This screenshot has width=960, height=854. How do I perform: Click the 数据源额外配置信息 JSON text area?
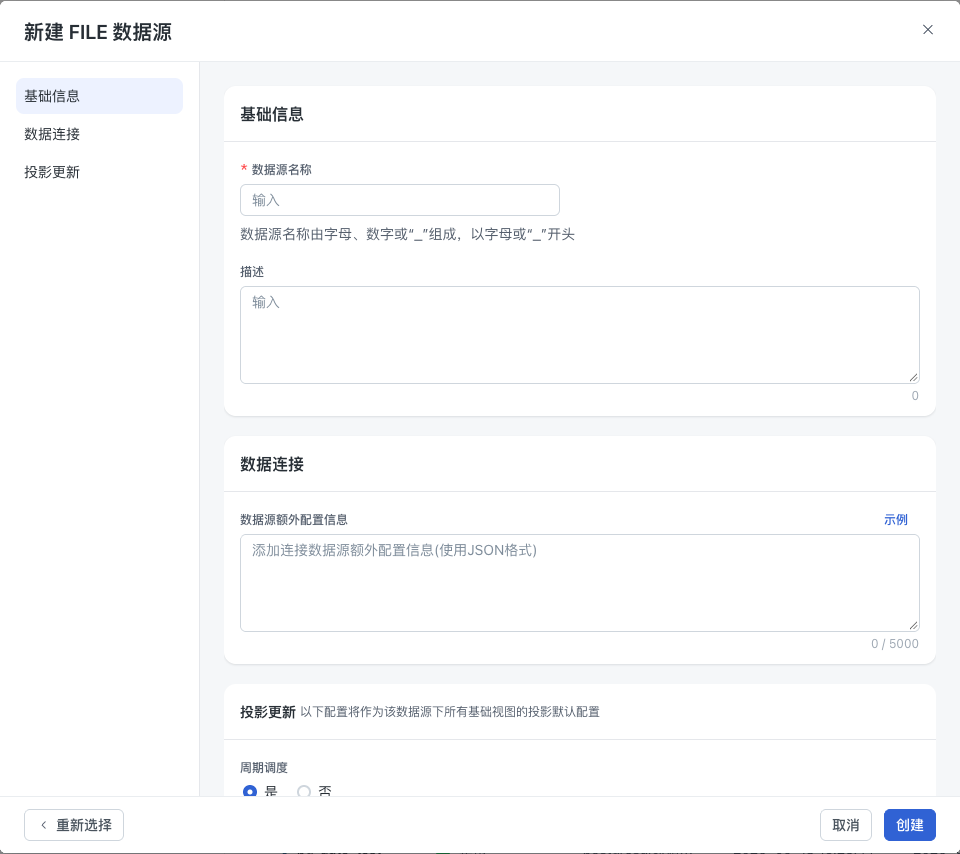click(x=580, y=583)
